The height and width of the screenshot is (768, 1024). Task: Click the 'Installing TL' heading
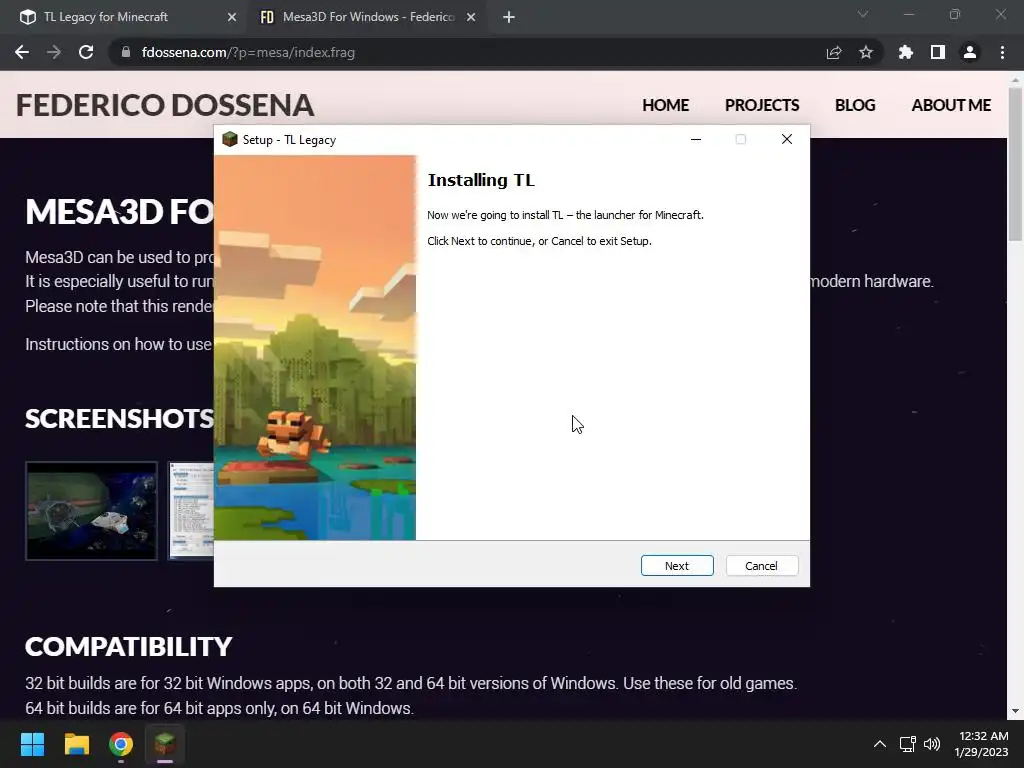(481, 180)
